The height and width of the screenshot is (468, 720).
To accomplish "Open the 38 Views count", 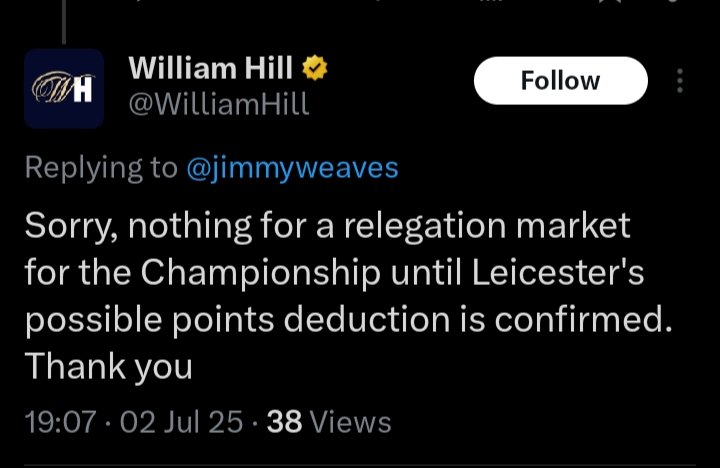I will (x=329, y=422).
